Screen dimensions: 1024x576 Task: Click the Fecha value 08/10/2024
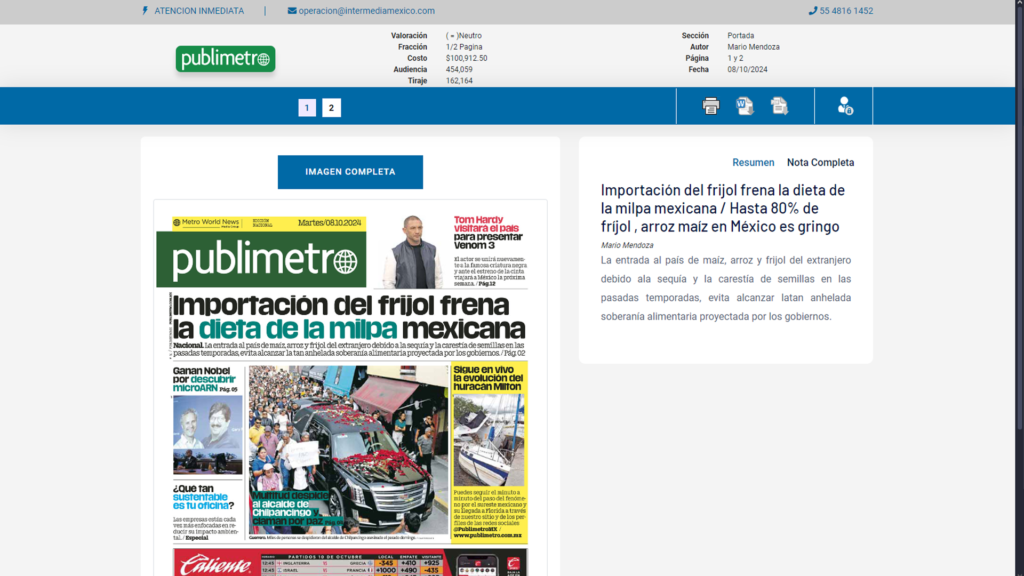pos(748,69)
